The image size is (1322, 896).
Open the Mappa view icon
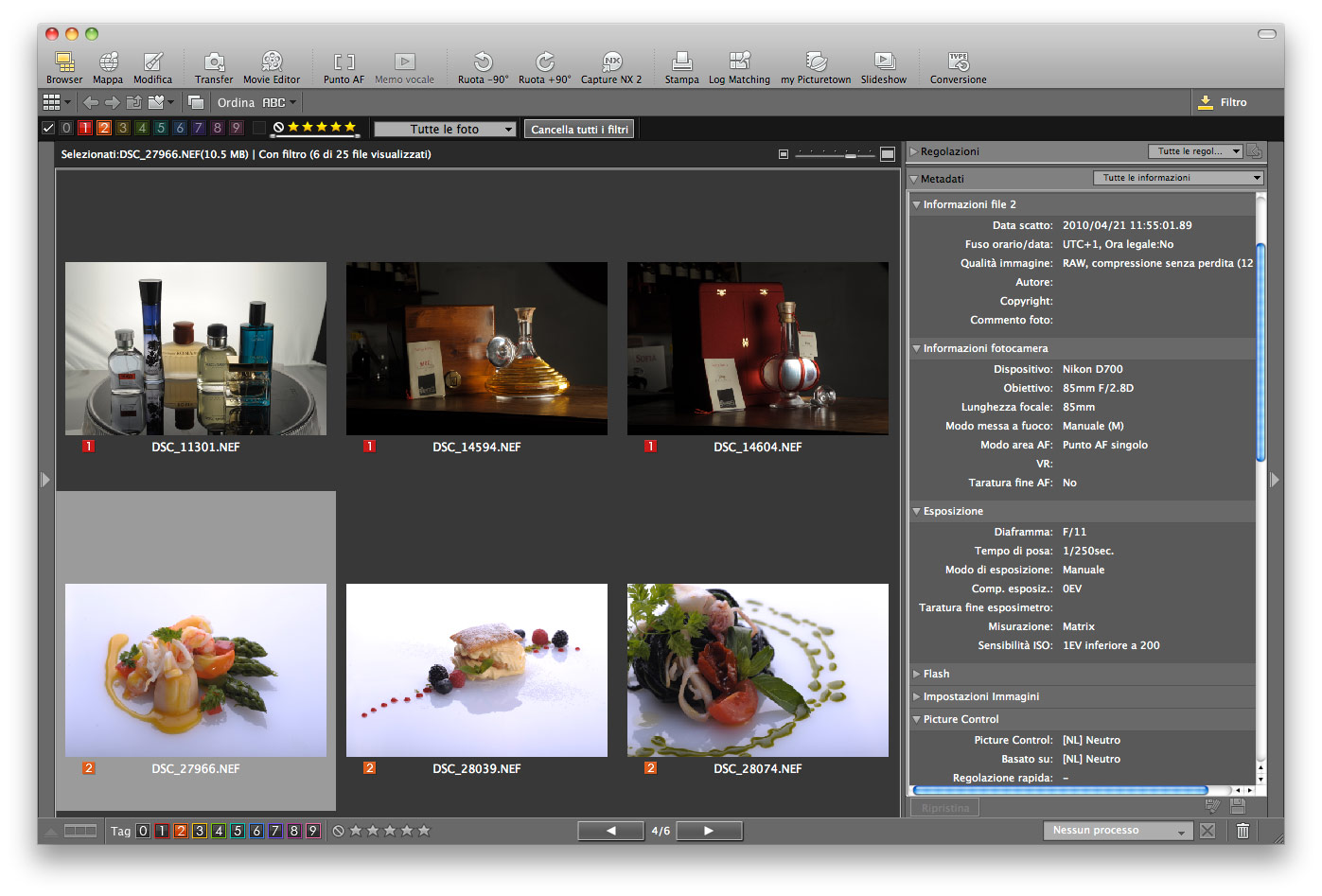coord(108,62)
